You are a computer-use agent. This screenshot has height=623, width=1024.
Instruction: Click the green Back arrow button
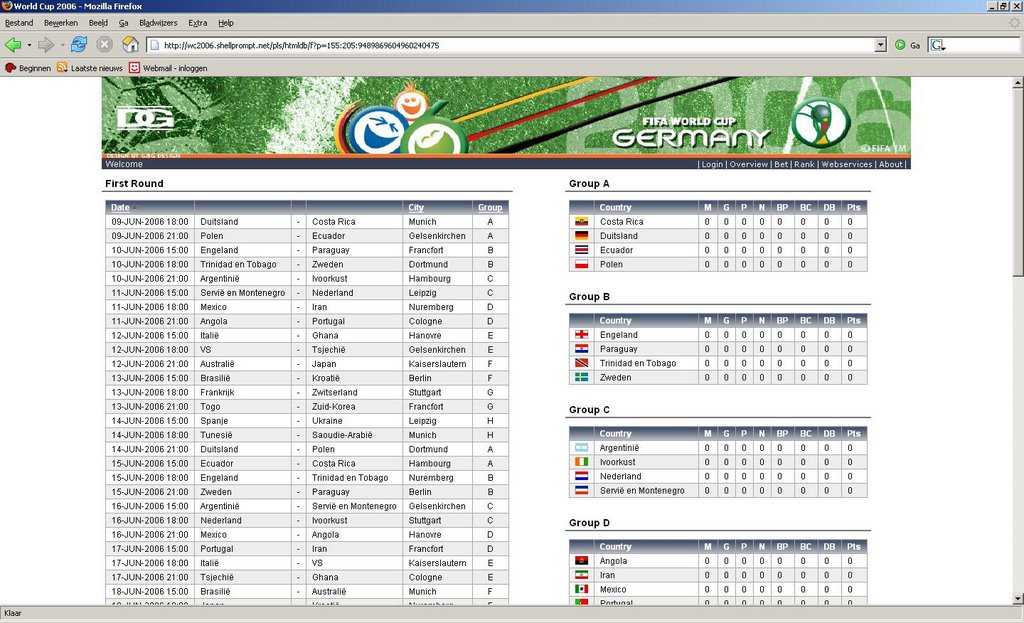(x=13, y=45)
